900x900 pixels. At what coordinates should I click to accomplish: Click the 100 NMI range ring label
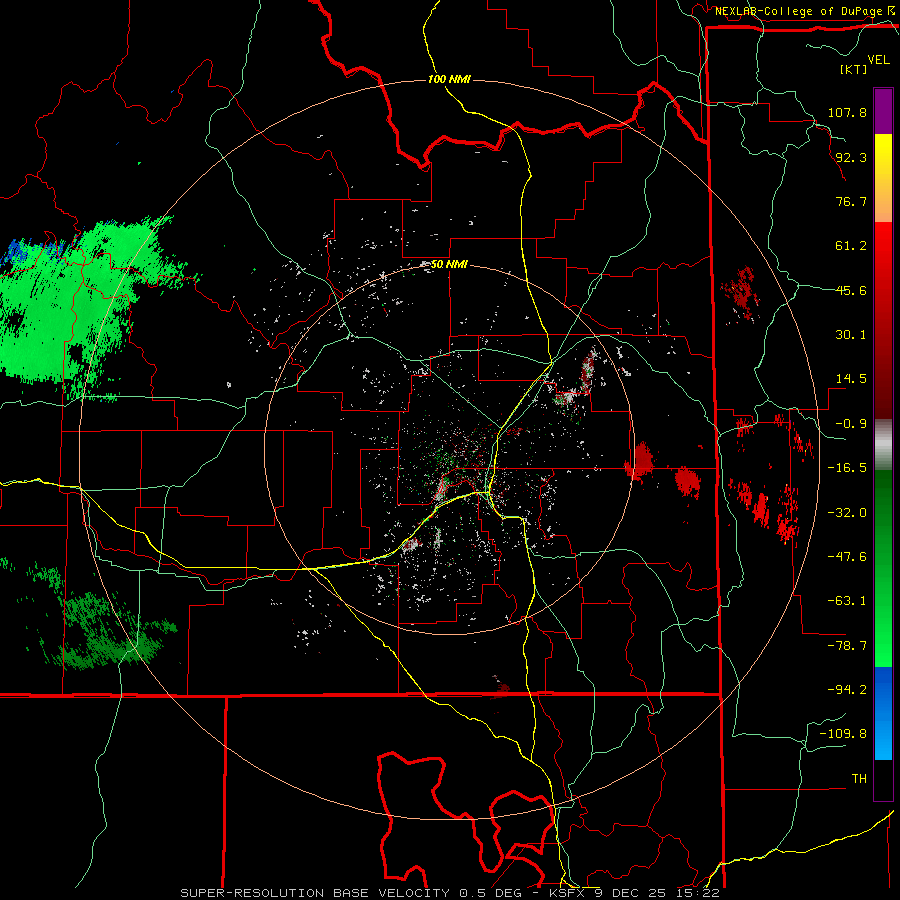click(x=449, y=79)
